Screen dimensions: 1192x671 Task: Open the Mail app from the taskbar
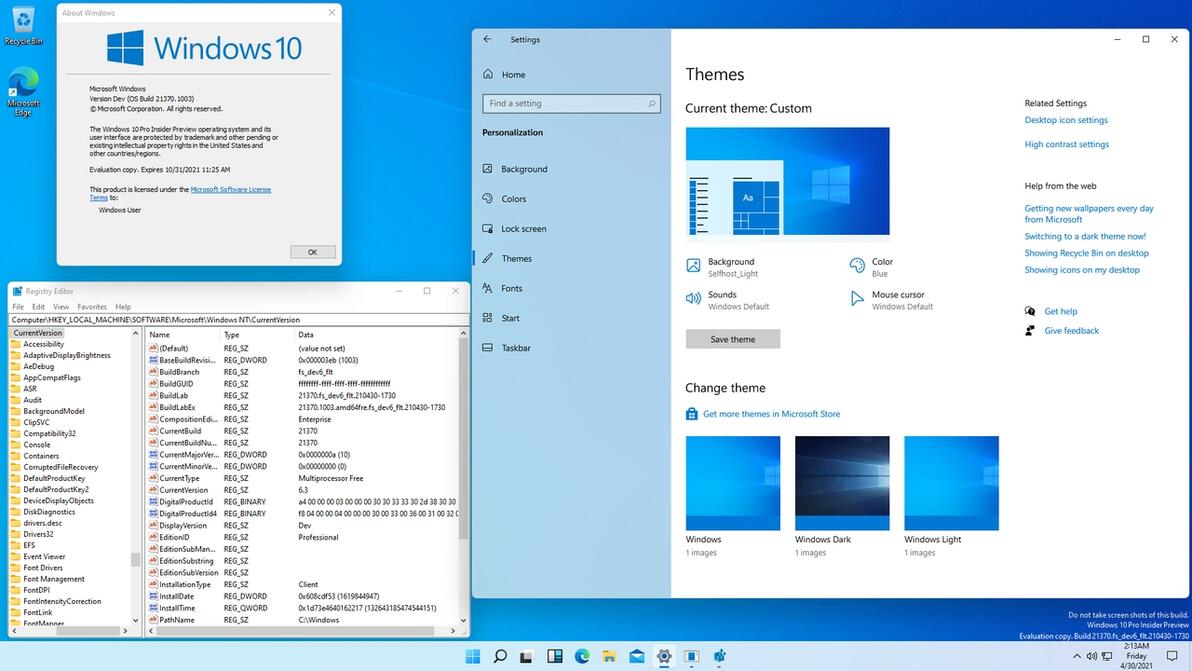point(637,657)
